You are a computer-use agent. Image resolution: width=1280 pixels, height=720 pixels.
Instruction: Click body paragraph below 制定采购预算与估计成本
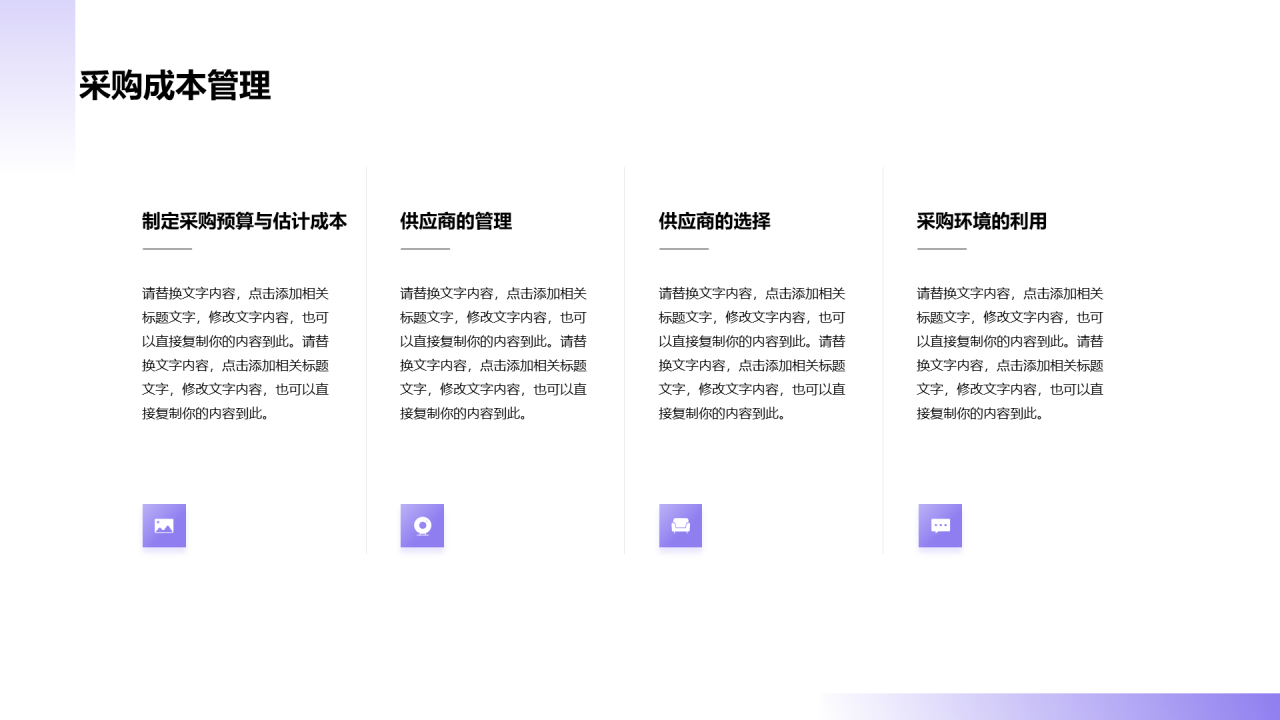[x=236, y=353]
